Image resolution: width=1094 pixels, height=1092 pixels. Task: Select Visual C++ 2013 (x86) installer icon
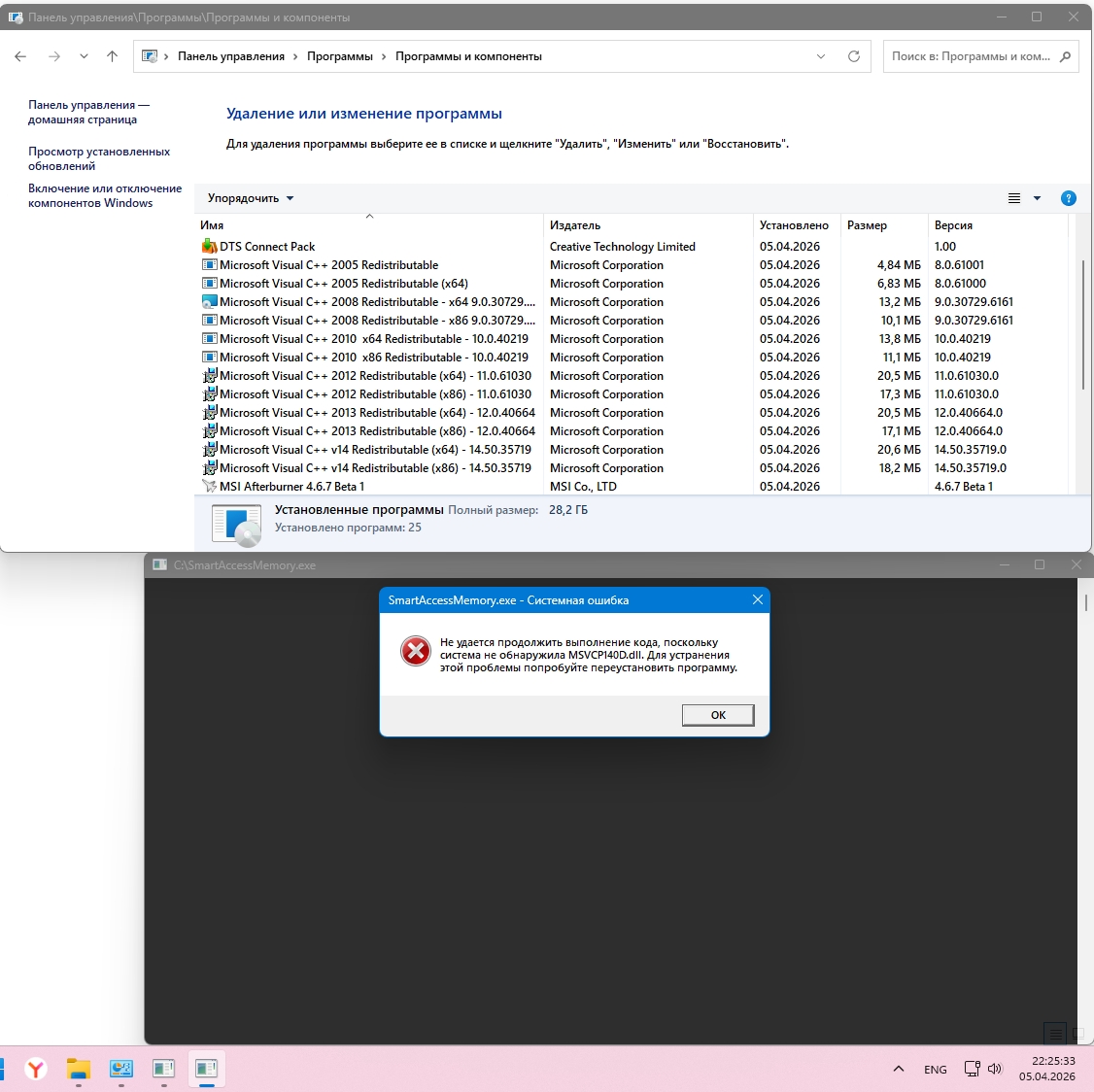[209, 431]
